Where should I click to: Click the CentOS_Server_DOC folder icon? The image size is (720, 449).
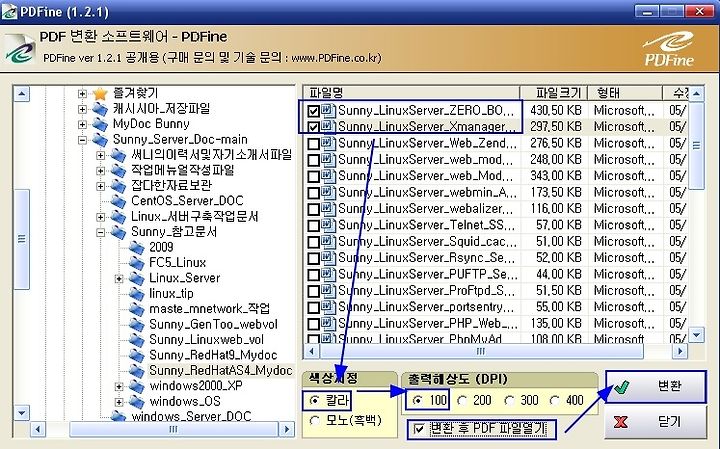tap(118, 201)
